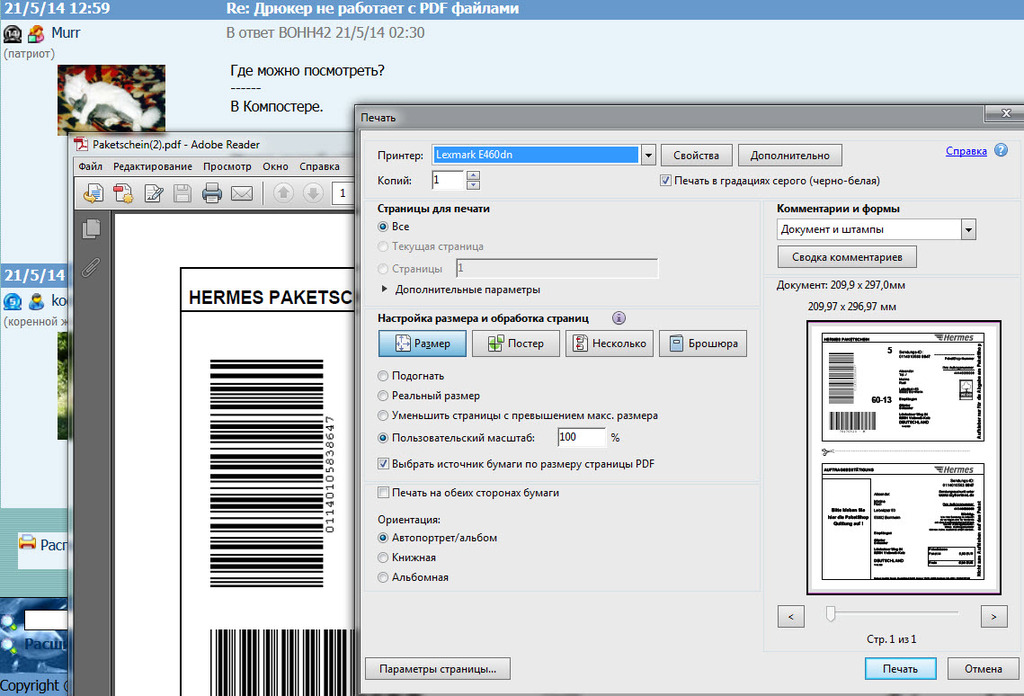This screenshot has width=1024, height=696.
Task: Select 'Уменьшить страницы с превышением макс. размера'
Action: tap(383, 415)
